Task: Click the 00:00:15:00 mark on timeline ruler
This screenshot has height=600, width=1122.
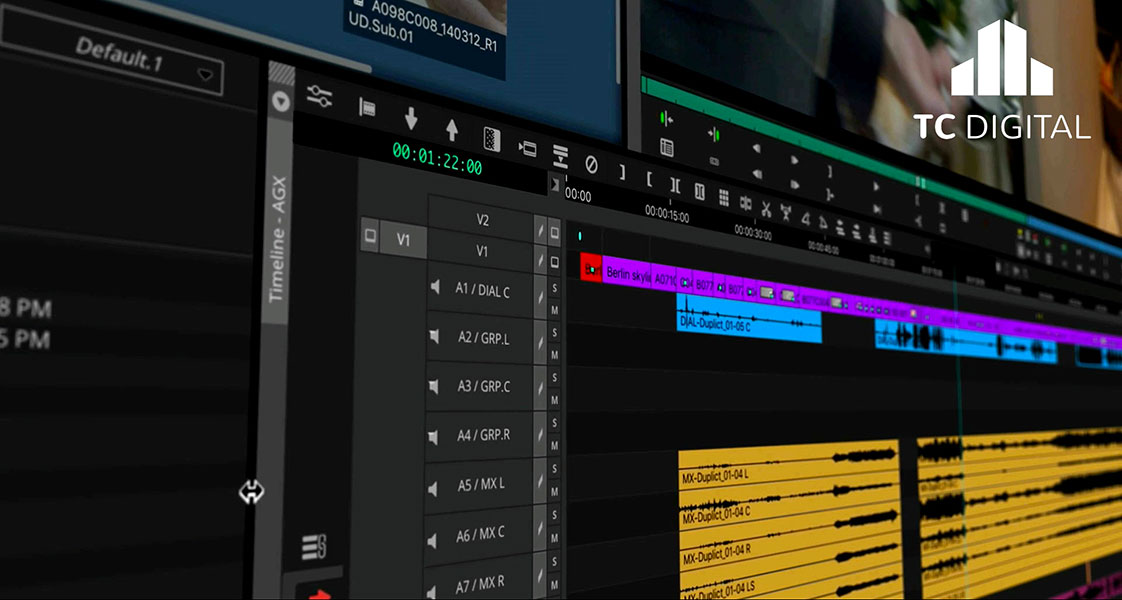Action: [667, 212]
